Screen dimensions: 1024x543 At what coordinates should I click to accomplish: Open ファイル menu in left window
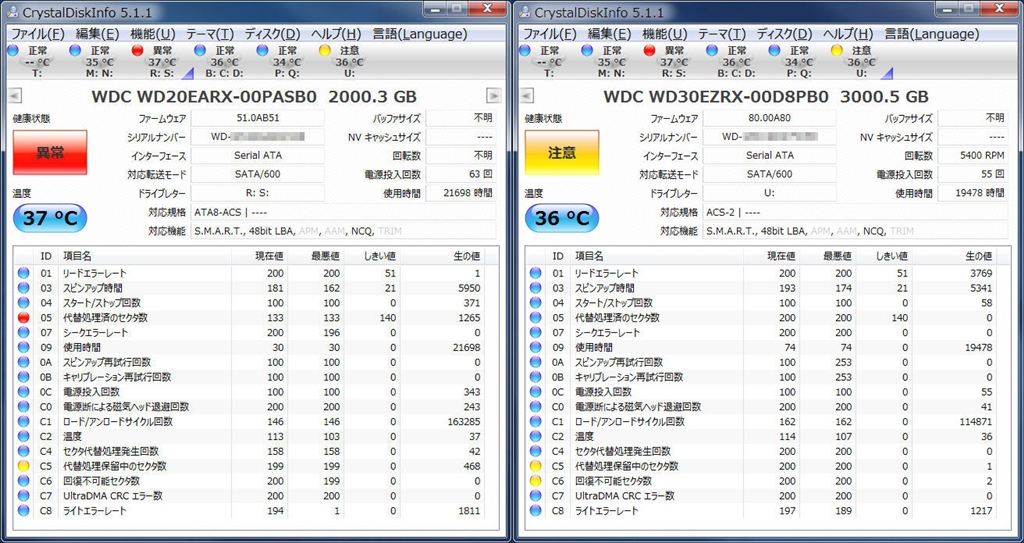pos(39,34)
